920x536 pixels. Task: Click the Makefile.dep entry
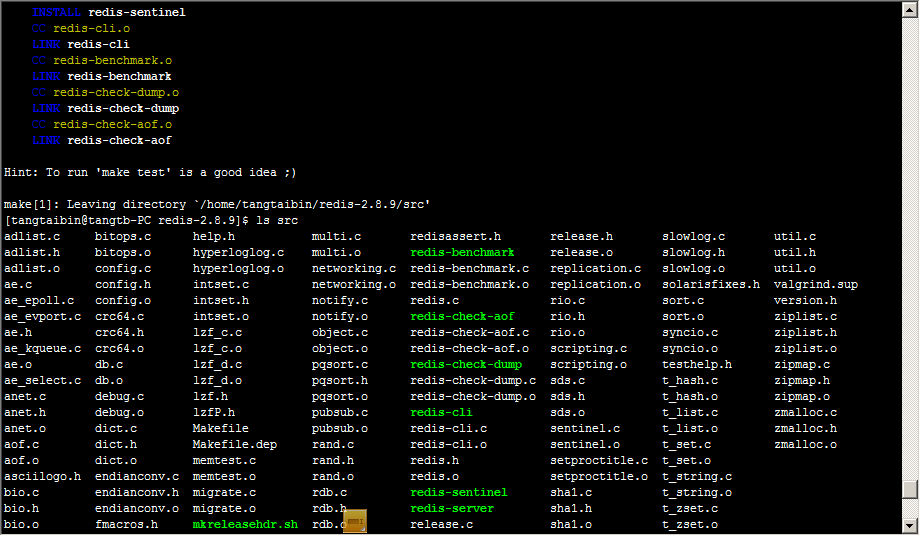(x=235, y=445)
